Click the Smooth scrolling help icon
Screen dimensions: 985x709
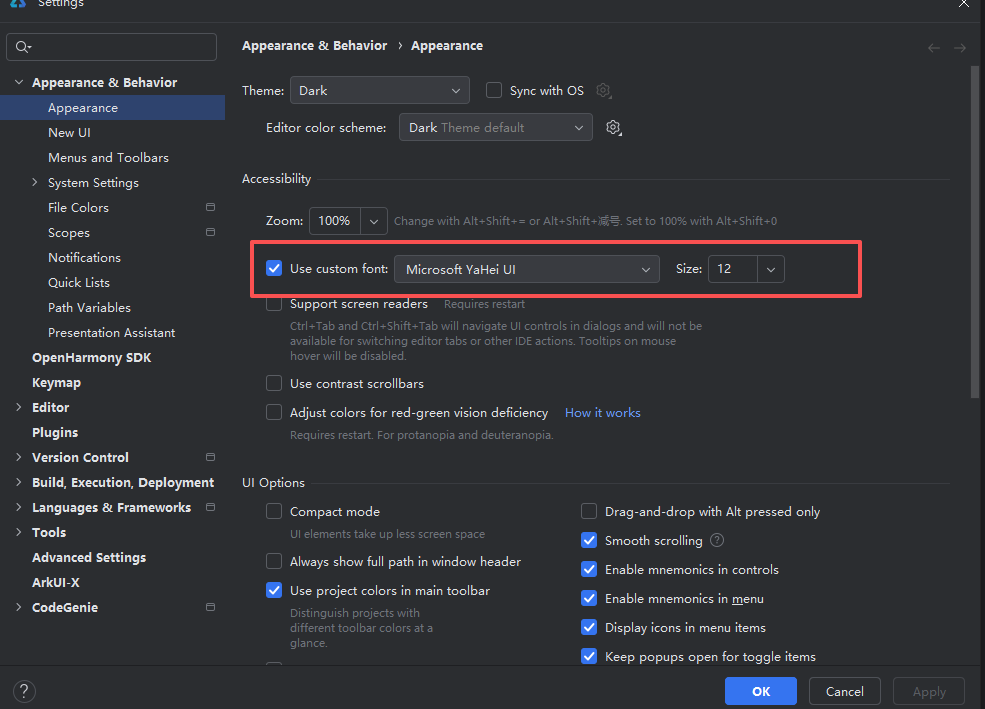coord(717,540)
